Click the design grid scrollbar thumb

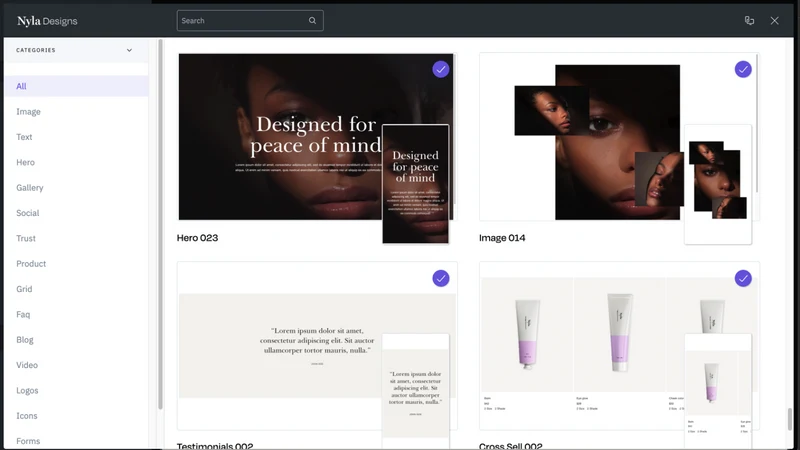pos(790,419)
